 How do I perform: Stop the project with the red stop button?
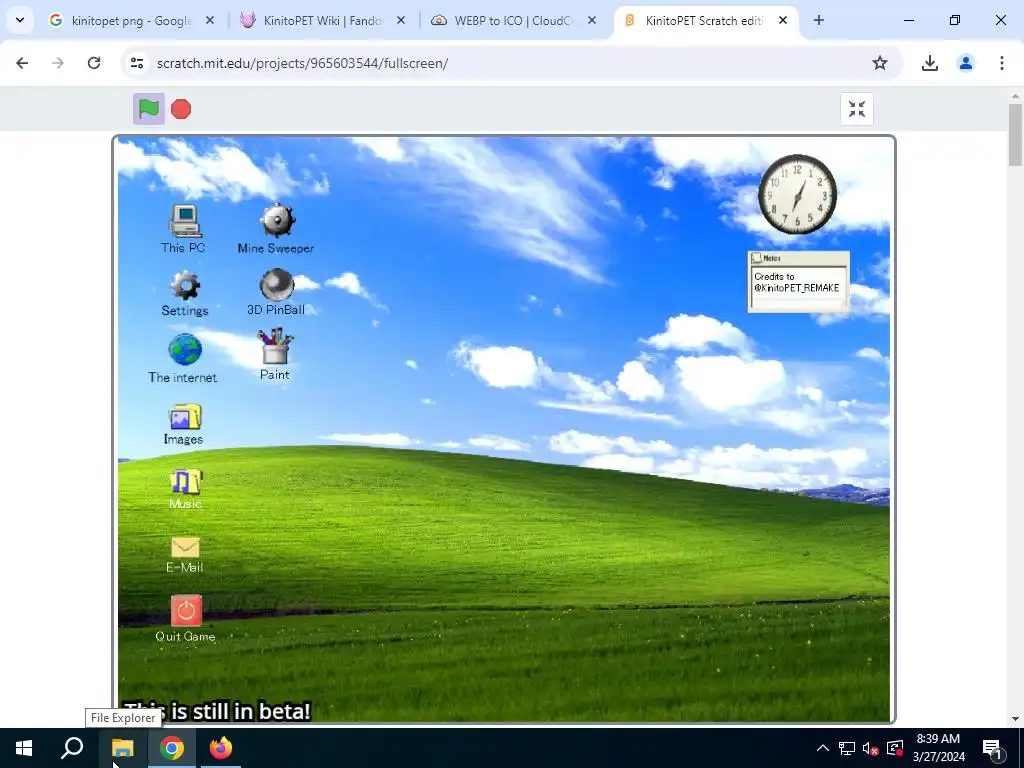tap(181, 109)
